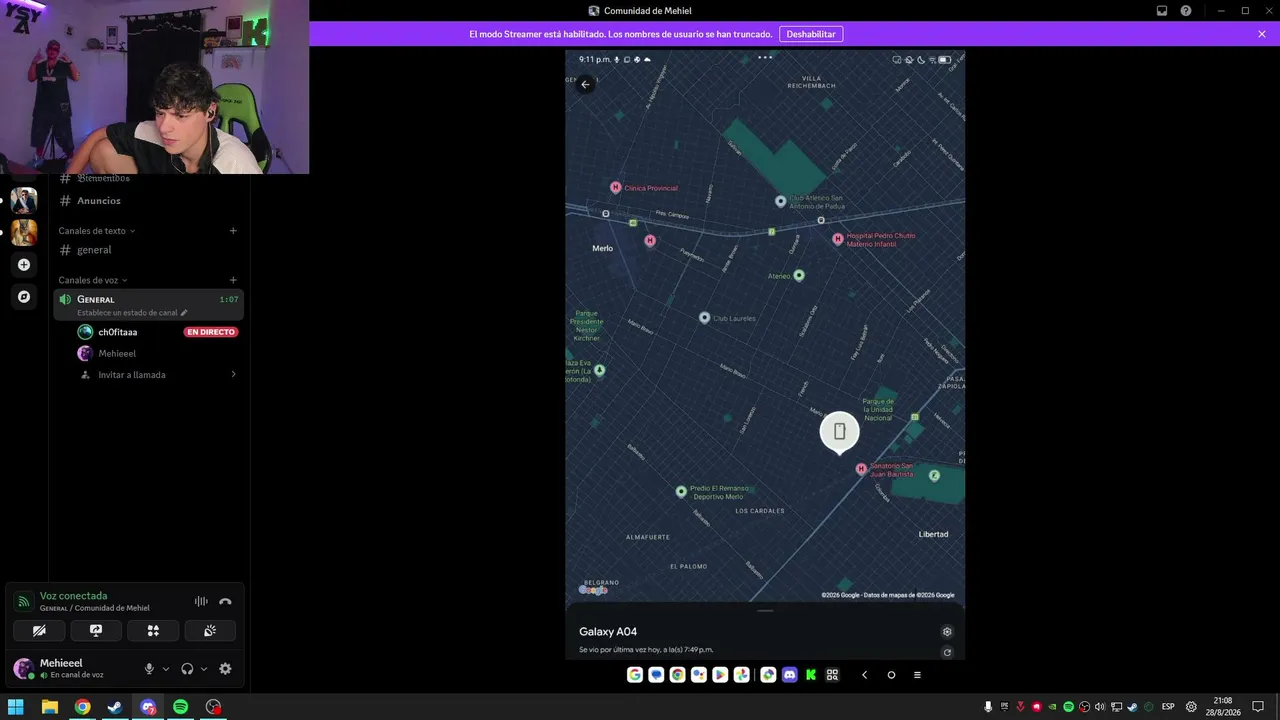This screenshot has width=1280, height=720.
Task: Select ch0fitaaa in voice channel
Action: point(118,332)
